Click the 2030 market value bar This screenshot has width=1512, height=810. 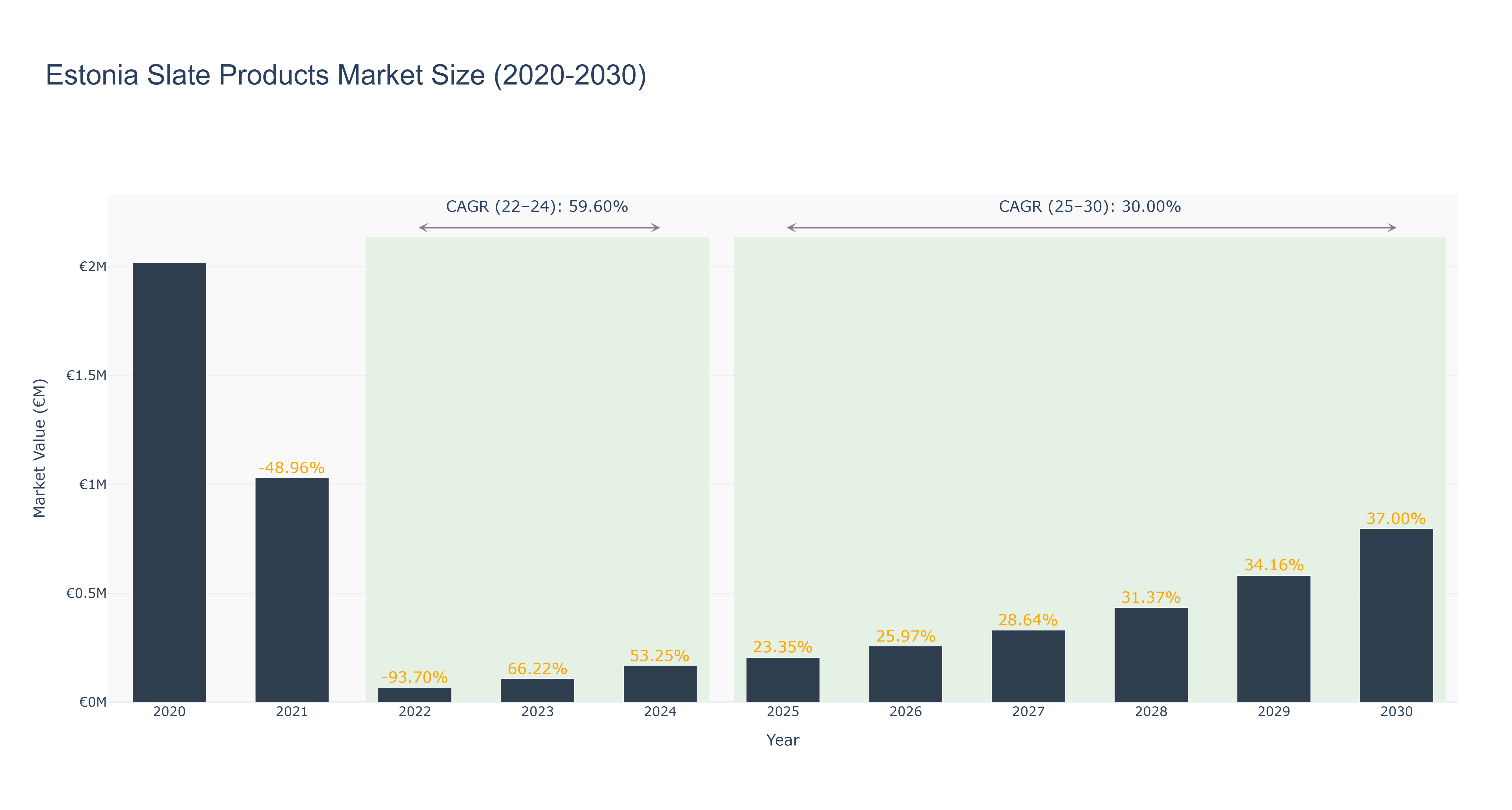[x=1396, y=615]
